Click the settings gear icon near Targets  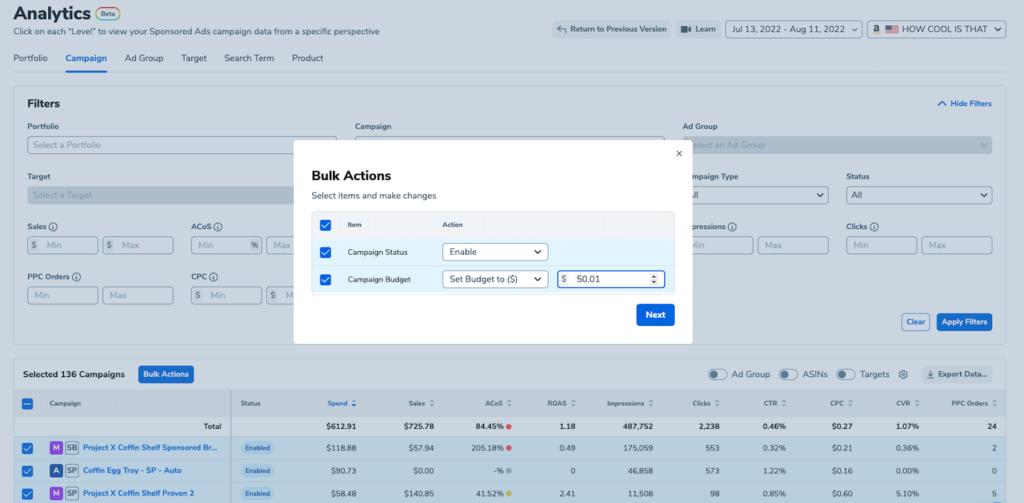point(902,374)
